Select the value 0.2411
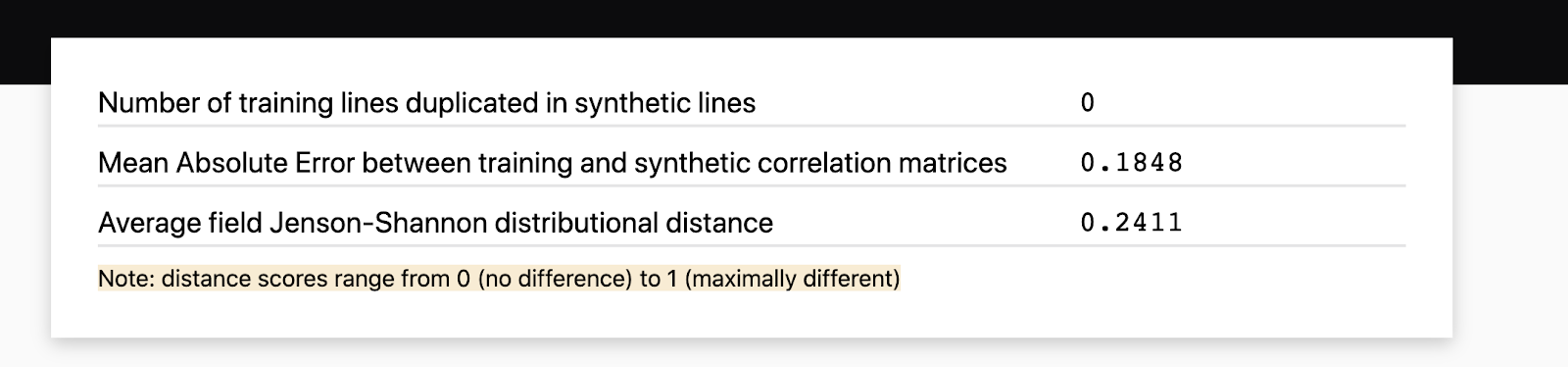Screen dimensions: 1568x367 coord(1132,223)
